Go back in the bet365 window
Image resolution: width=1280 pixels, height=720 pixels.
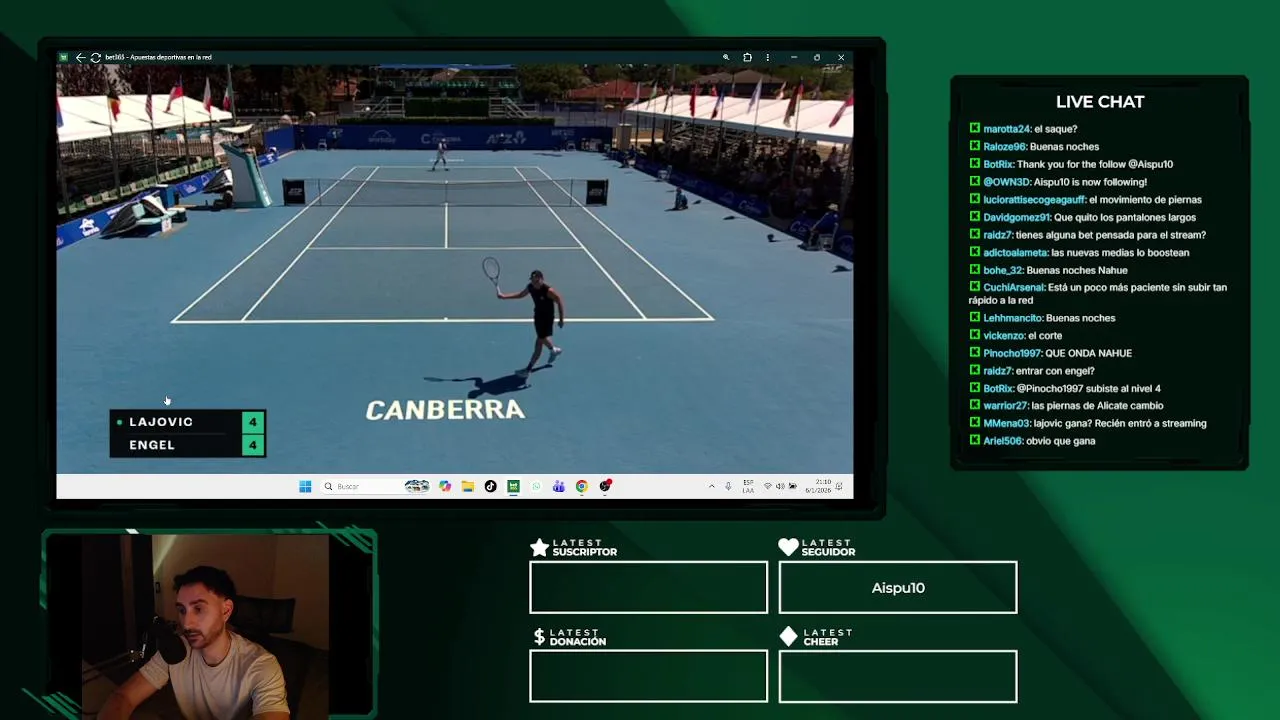pyautogui.click(x=80, y=58)
